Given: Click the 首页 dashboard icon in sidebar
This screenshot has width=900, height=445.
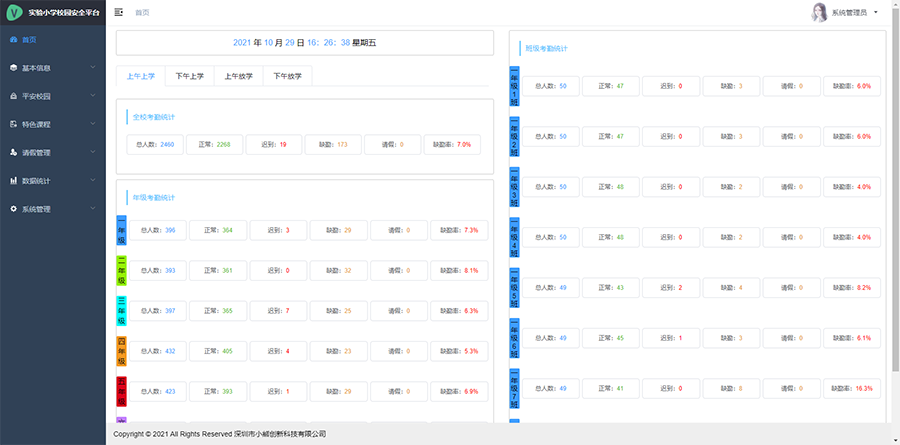Looking at the screenshot, I should [x=12, y=40].
